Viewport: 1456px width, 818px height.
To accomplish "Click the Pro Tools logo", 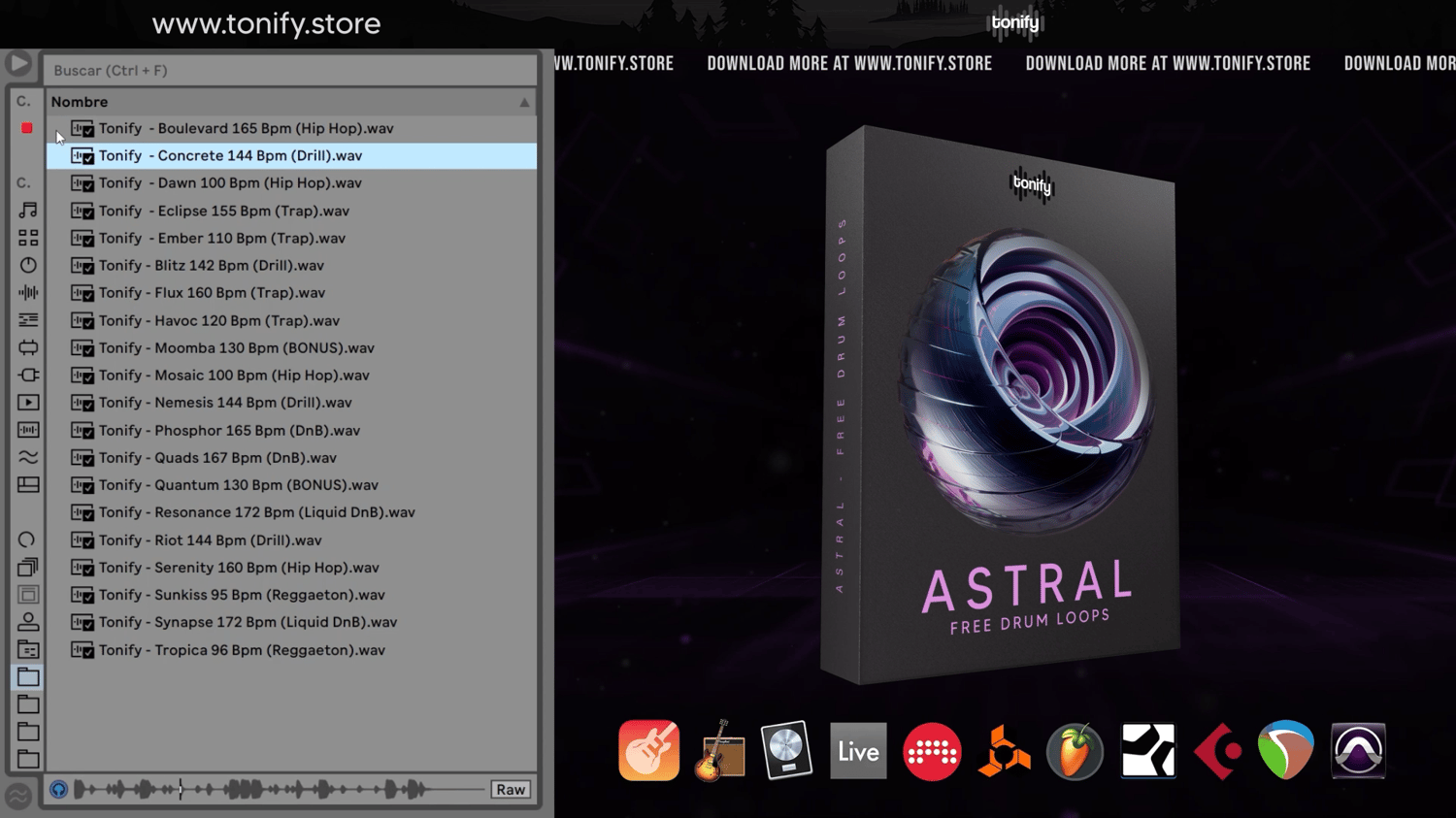I will click(x=1358, y=751).
